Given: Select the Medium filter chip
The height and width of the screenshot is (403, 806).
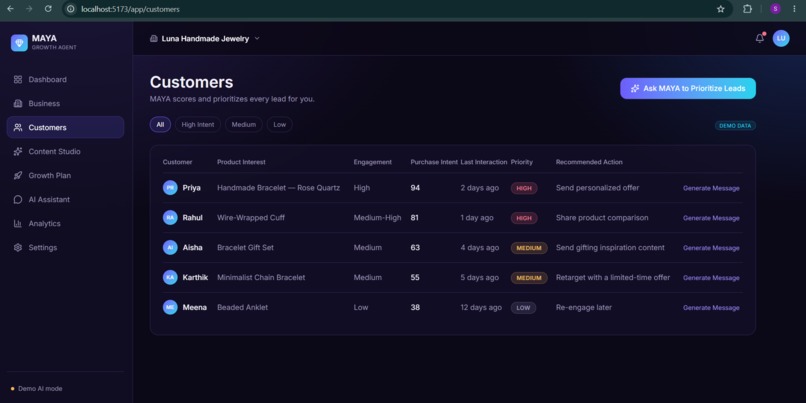Looking at the screenshot, I should [244, 124].
